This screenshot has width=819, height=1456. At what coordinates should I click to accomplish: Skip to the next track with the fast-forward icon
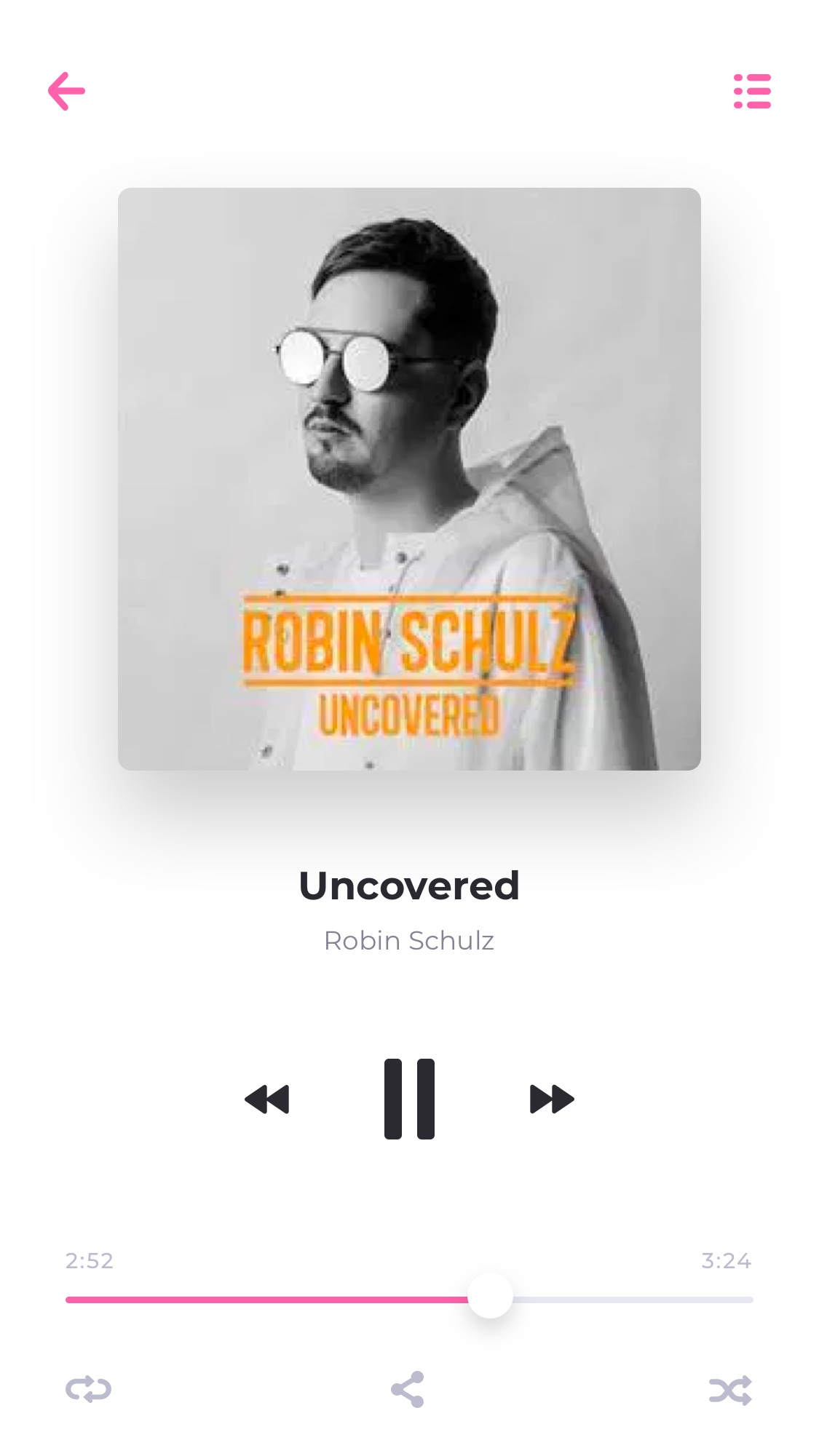552,1099
